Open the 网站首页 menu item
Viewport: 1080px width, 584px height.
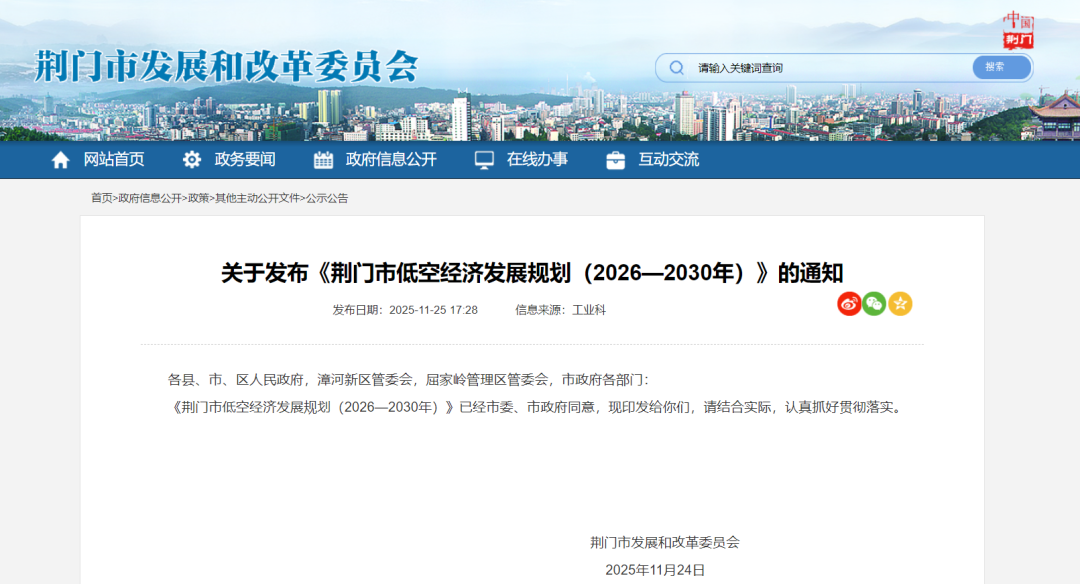pos(113,159)
